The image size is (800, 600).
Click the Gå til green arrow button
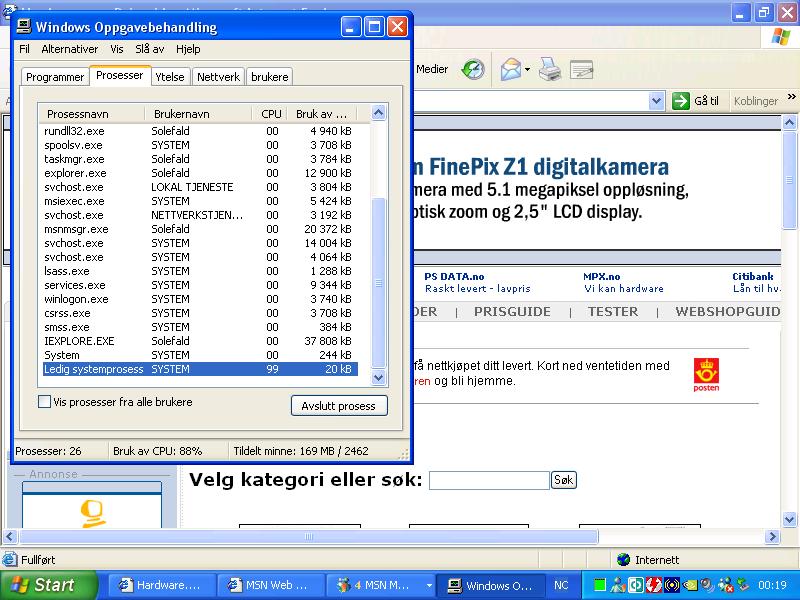coord(681,101)
